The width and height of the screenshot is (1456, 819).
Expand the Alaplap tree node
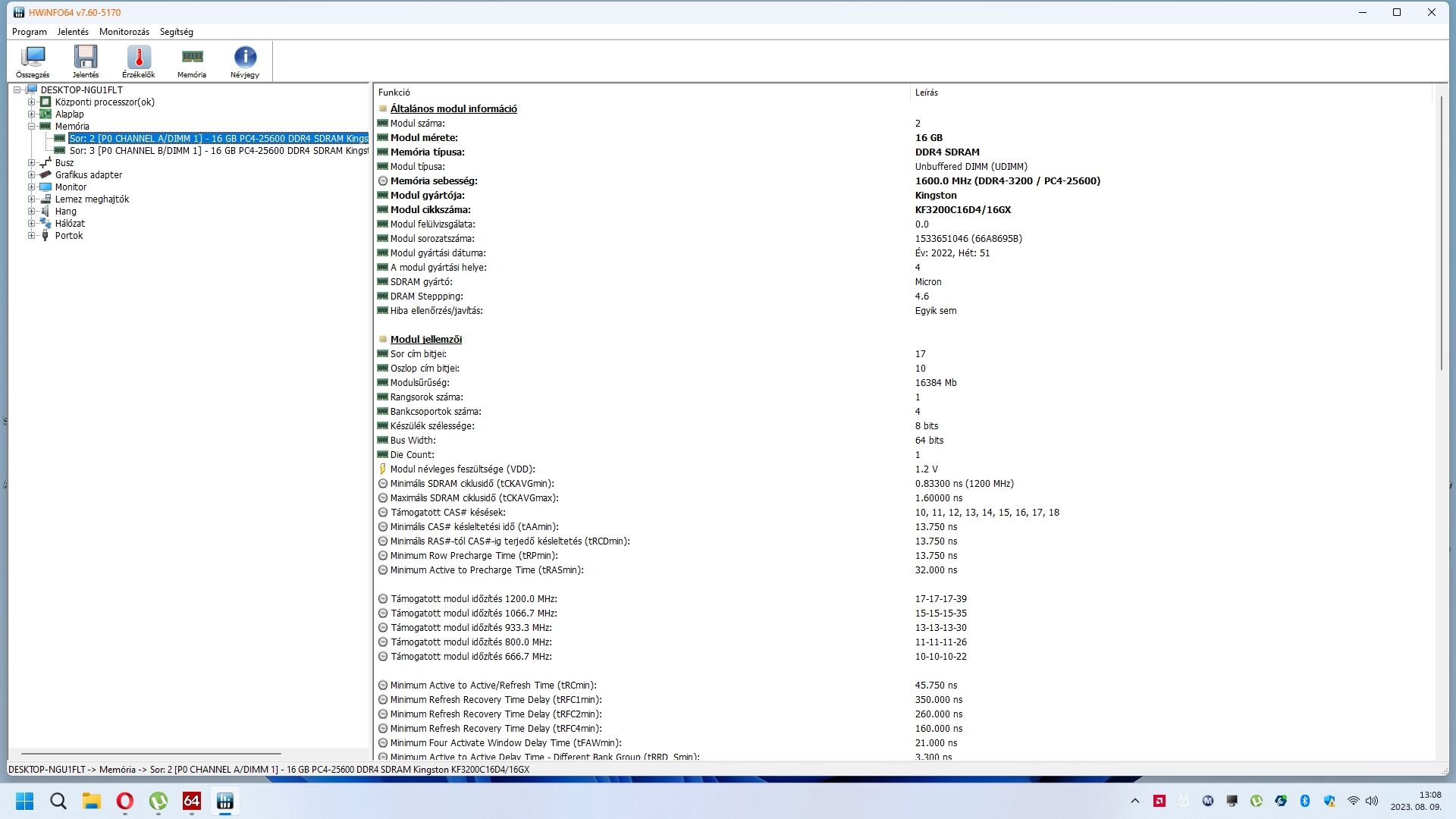(32, 114)
